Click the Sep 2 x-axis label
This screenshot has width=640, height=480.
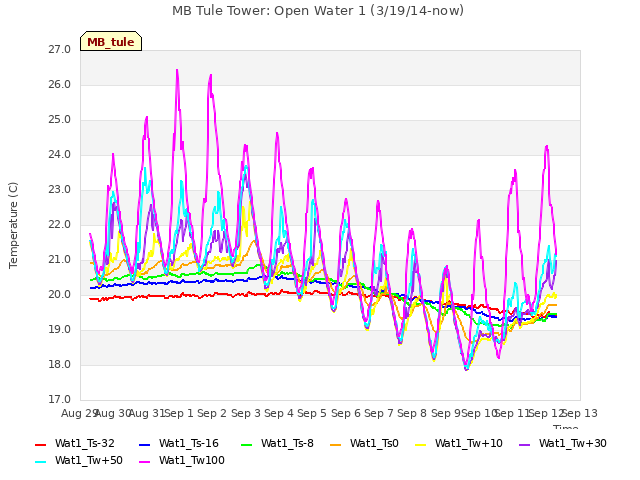click(x=212, y=414)
